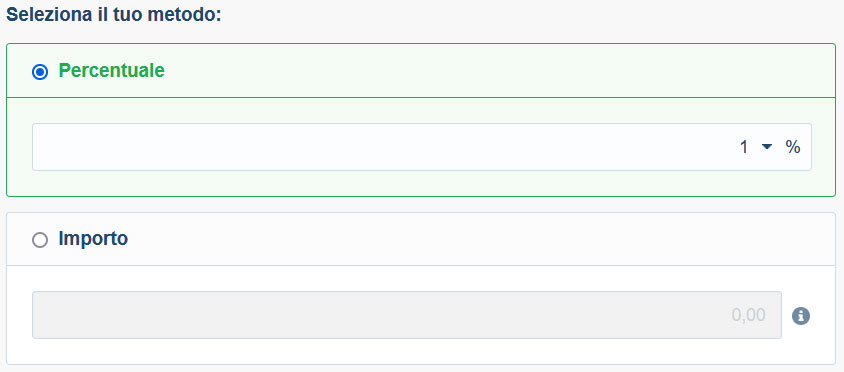Click the gap between the Percentuale and Importo panels
Image resolution: width=844 pixels, height=372 pixels.
click(x=421, y=205)
